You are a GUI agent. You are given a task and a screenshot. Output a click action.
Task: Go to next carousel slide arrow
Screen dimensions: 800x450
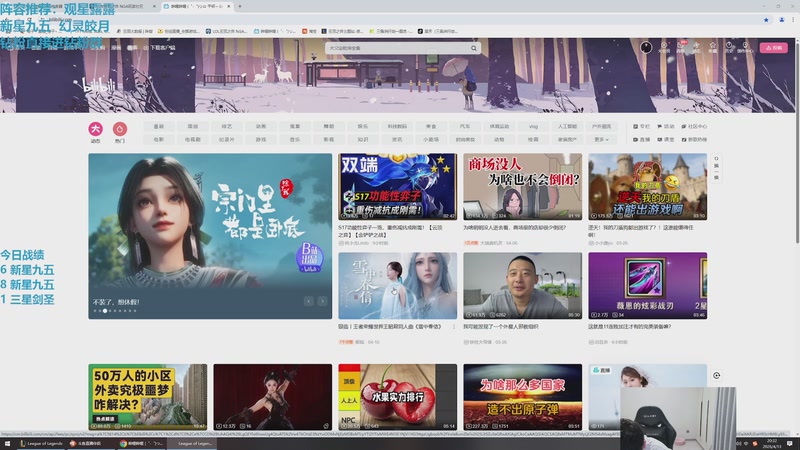pyautogui.click(x=322, y=301)
